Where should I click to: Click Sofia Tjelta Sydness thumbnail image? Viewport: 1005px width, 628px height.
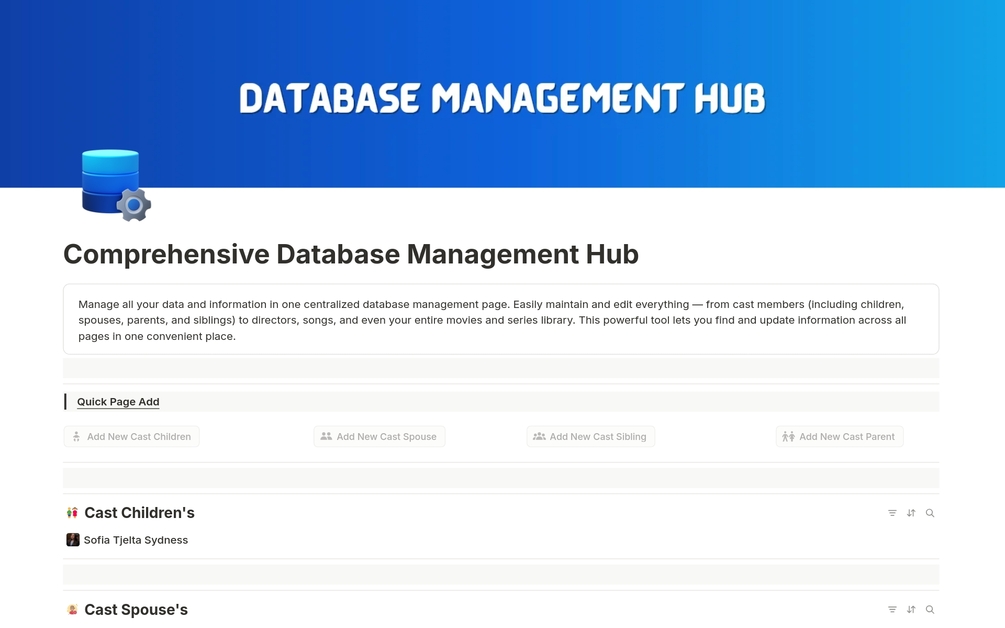[x=72, y=540]
